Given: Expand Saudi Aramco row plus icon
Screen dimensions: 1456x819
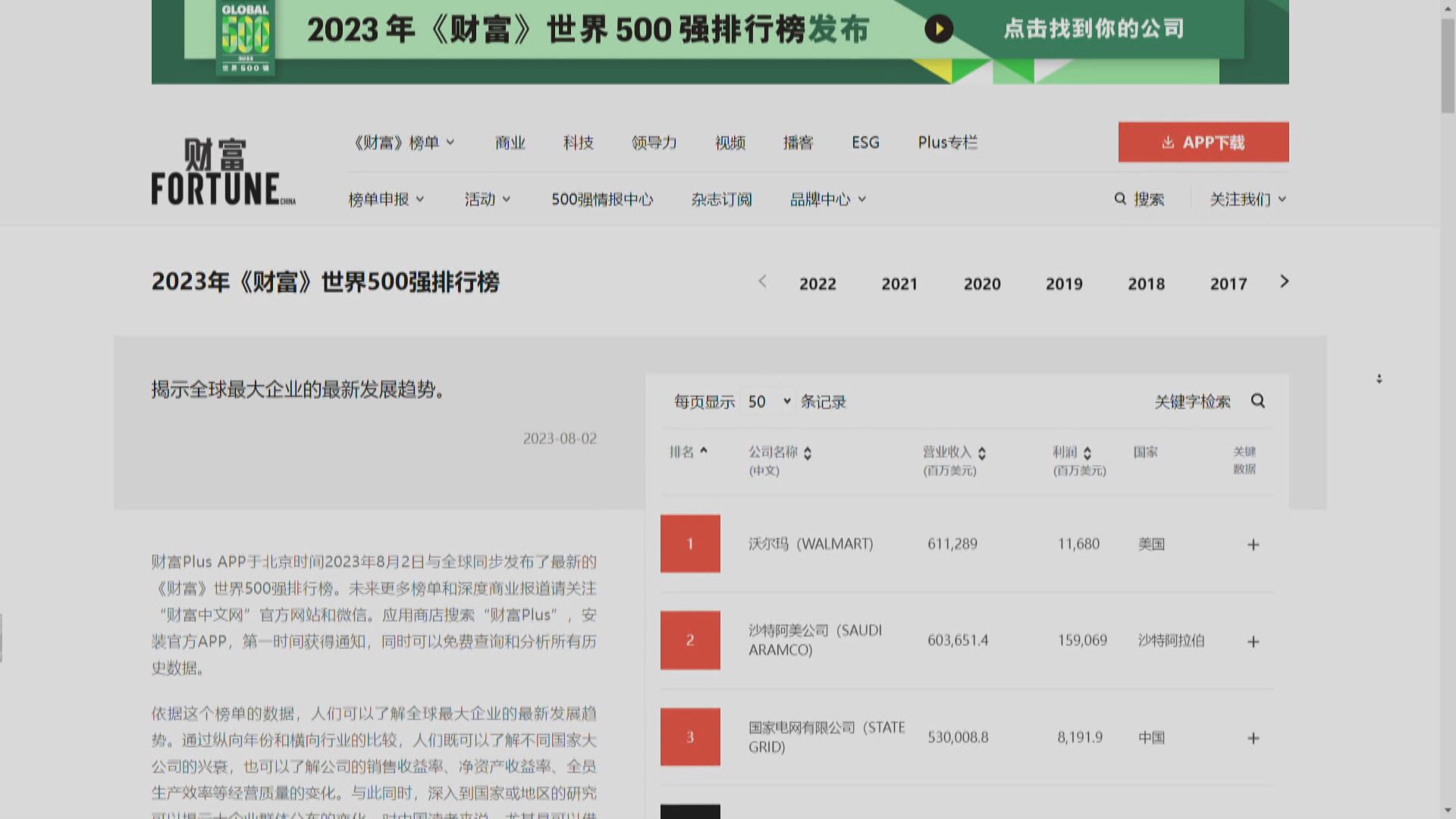Looking at the screenshot, I should tap(1254, 642).
